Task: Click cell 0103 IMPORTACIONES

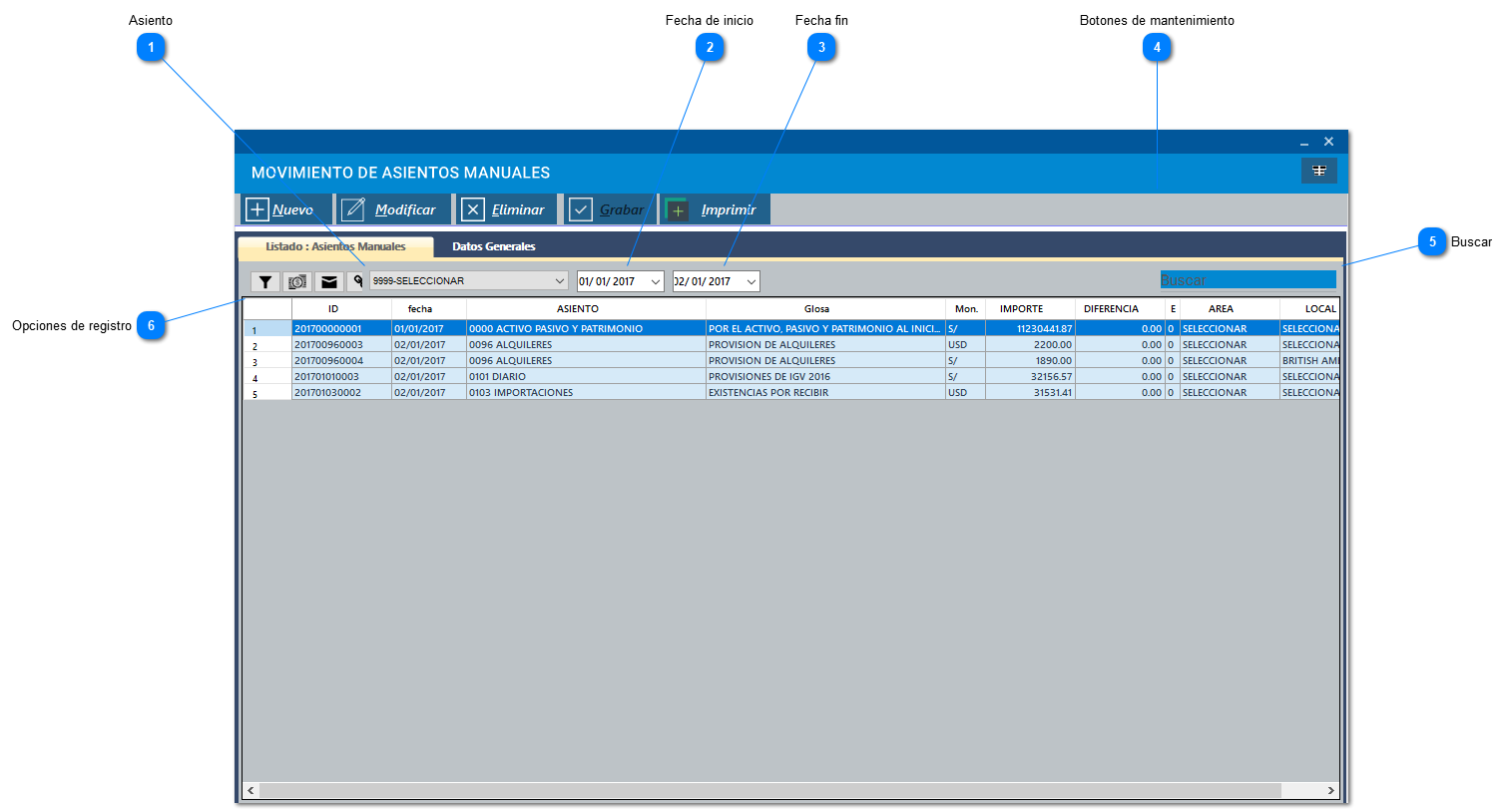Action: pos(586,392)
